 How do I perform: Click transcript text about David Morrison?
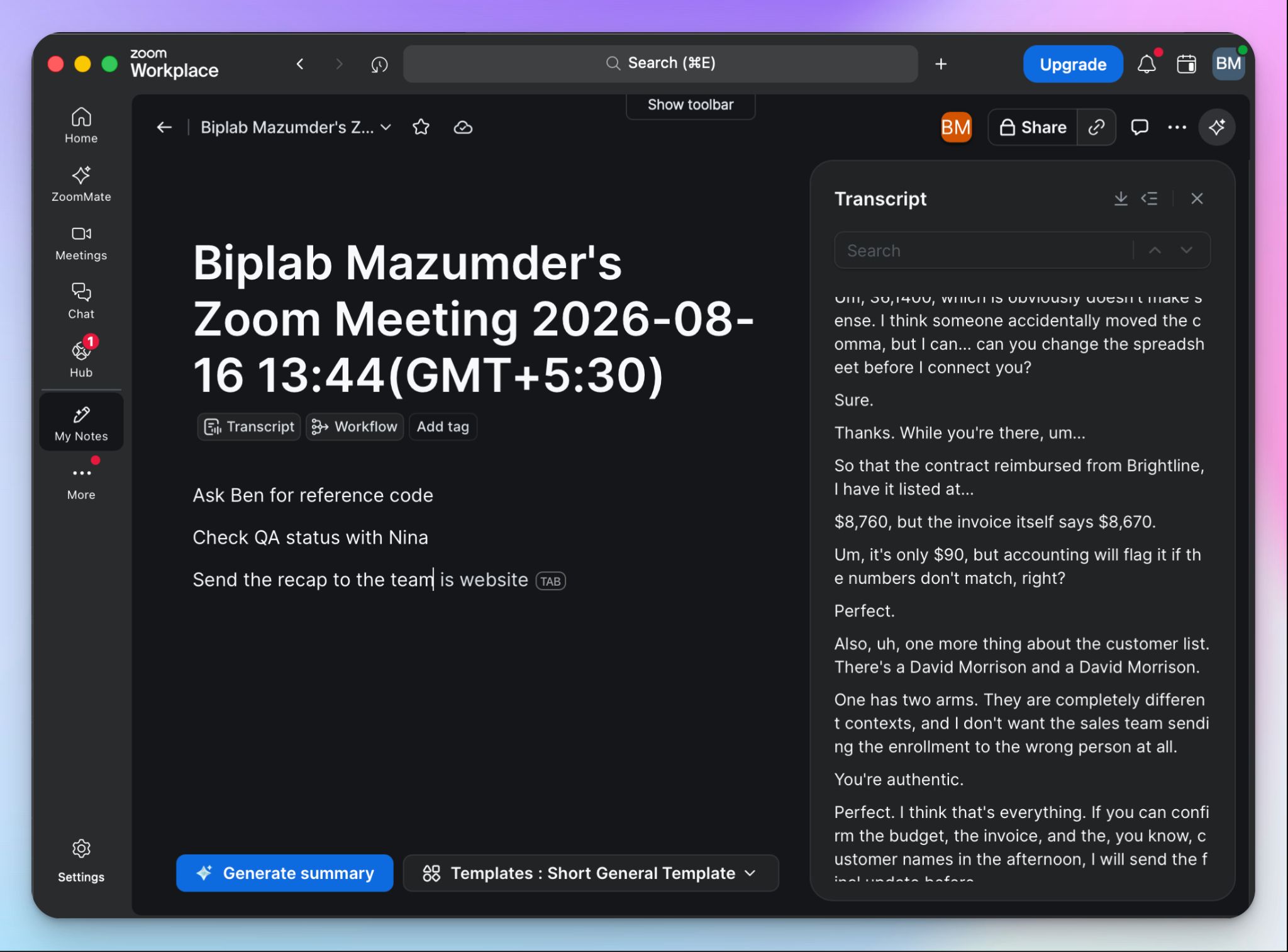point(1021,656)
